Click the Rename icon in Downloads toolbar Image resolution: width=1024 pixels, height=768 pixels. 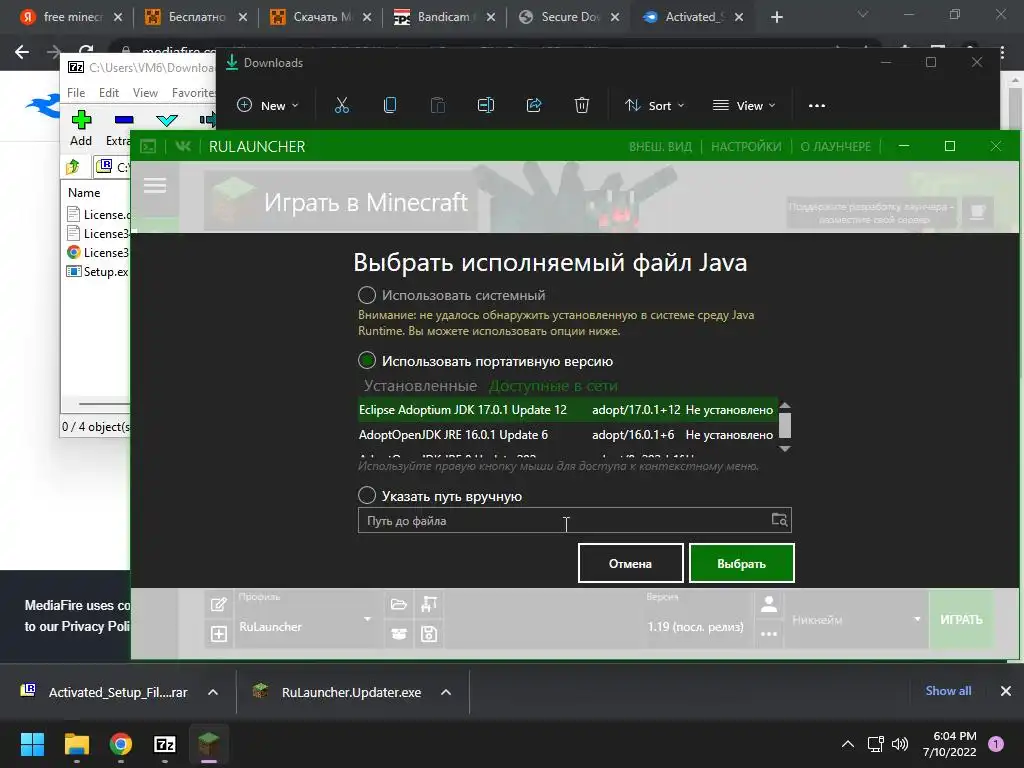tap(486, 105)
